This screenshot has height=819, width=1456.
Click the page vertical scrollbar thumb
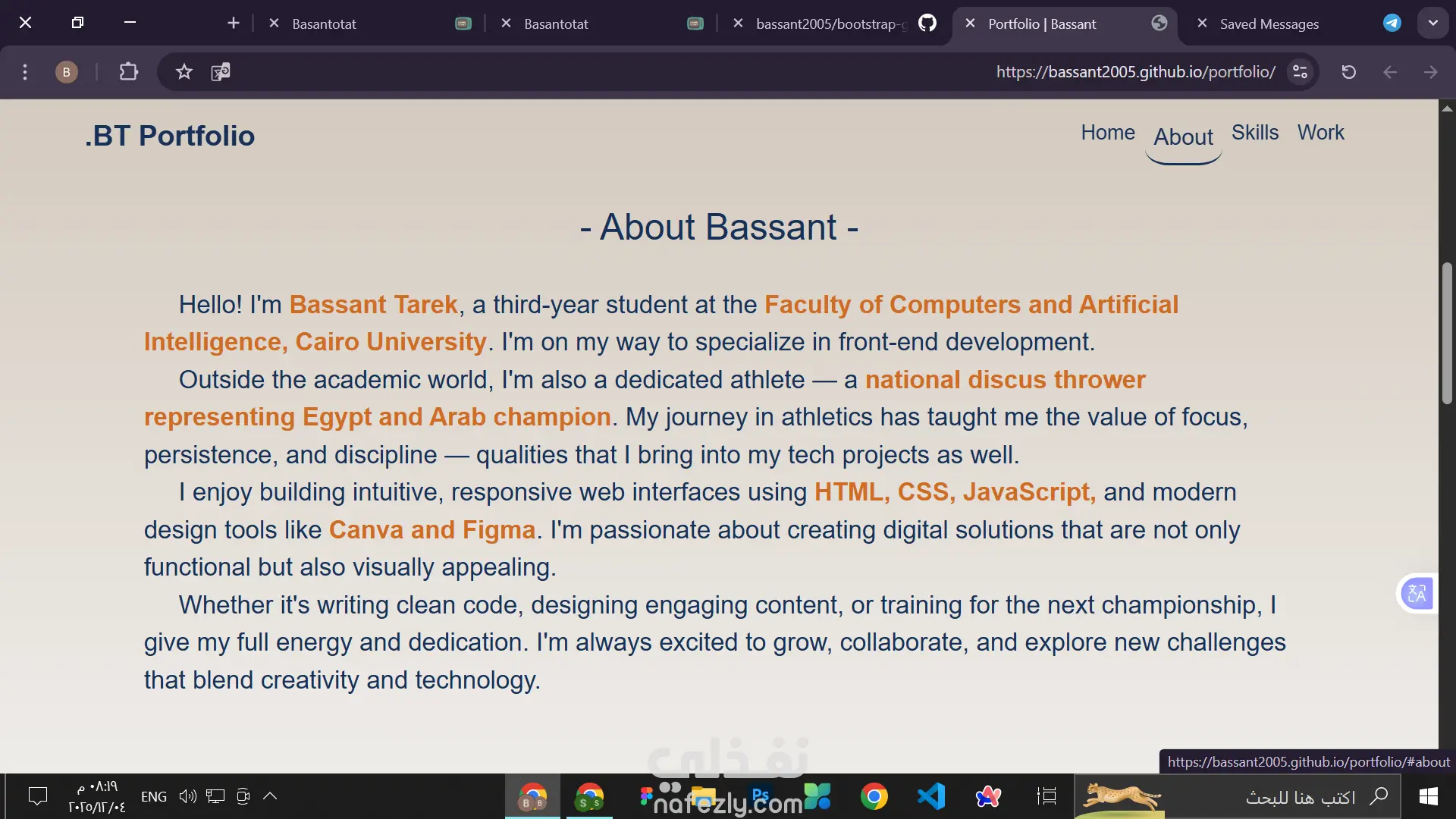click(1447, 334)
